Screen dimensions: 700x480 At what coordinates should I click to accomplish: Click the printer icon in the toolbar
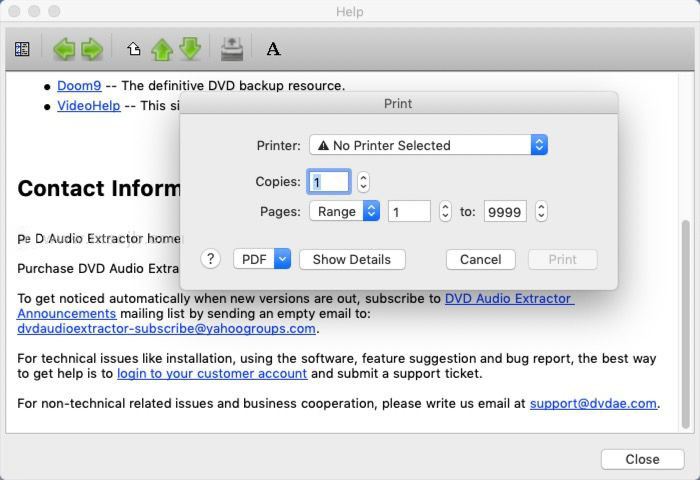coord(232,49)
